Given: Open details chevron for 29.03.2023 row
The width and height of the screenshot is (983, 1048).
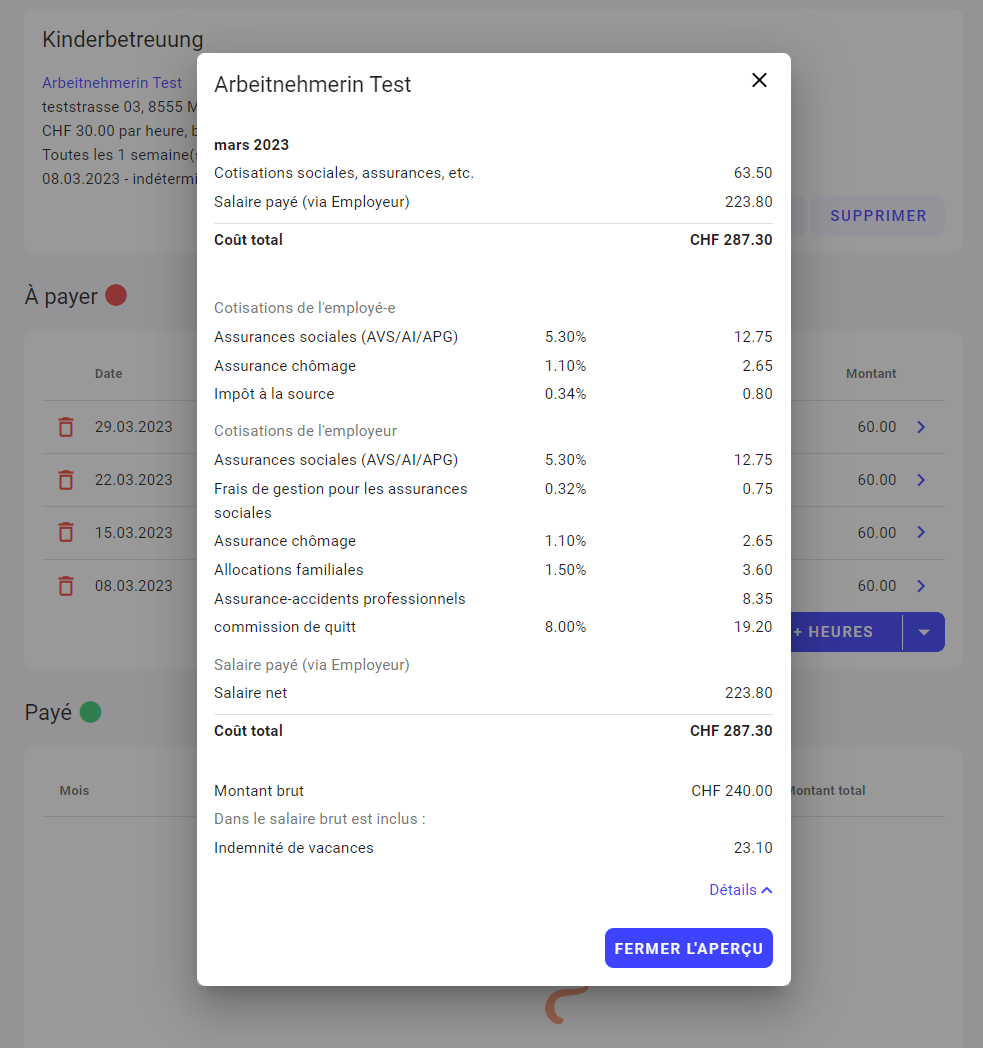Looking at the screenshot, I should coord(921,427).
